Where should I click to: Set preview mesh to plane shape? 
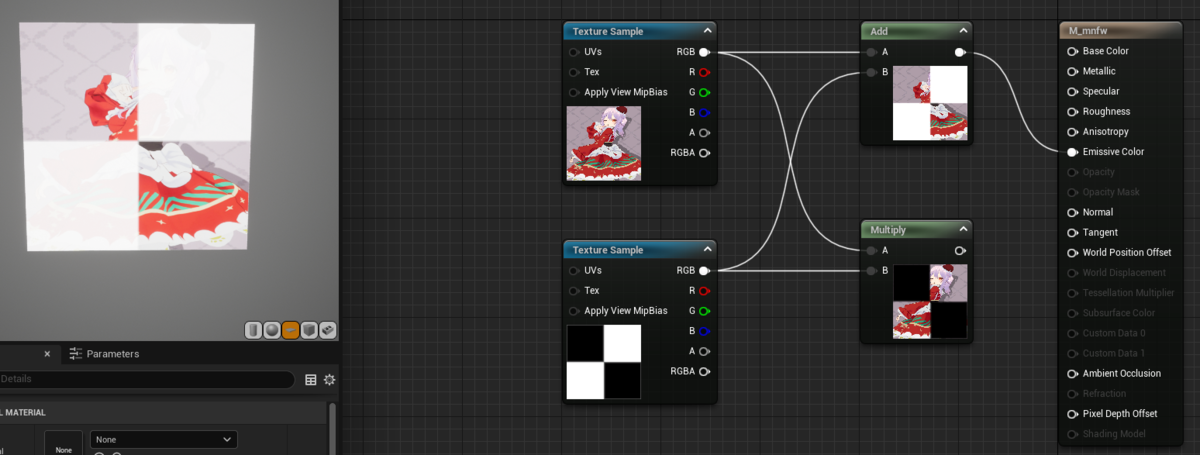(x=290, y=329)
